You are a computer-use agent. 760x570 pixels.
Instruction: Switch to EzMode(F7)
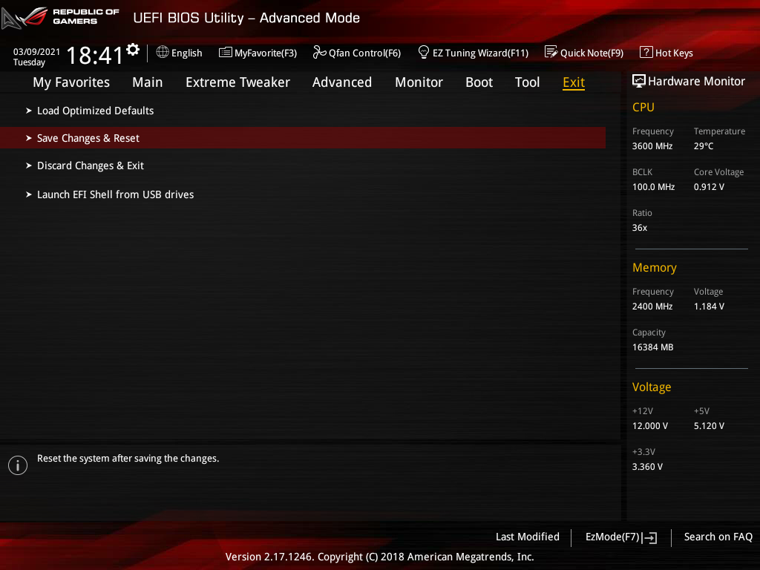[613, 537]
